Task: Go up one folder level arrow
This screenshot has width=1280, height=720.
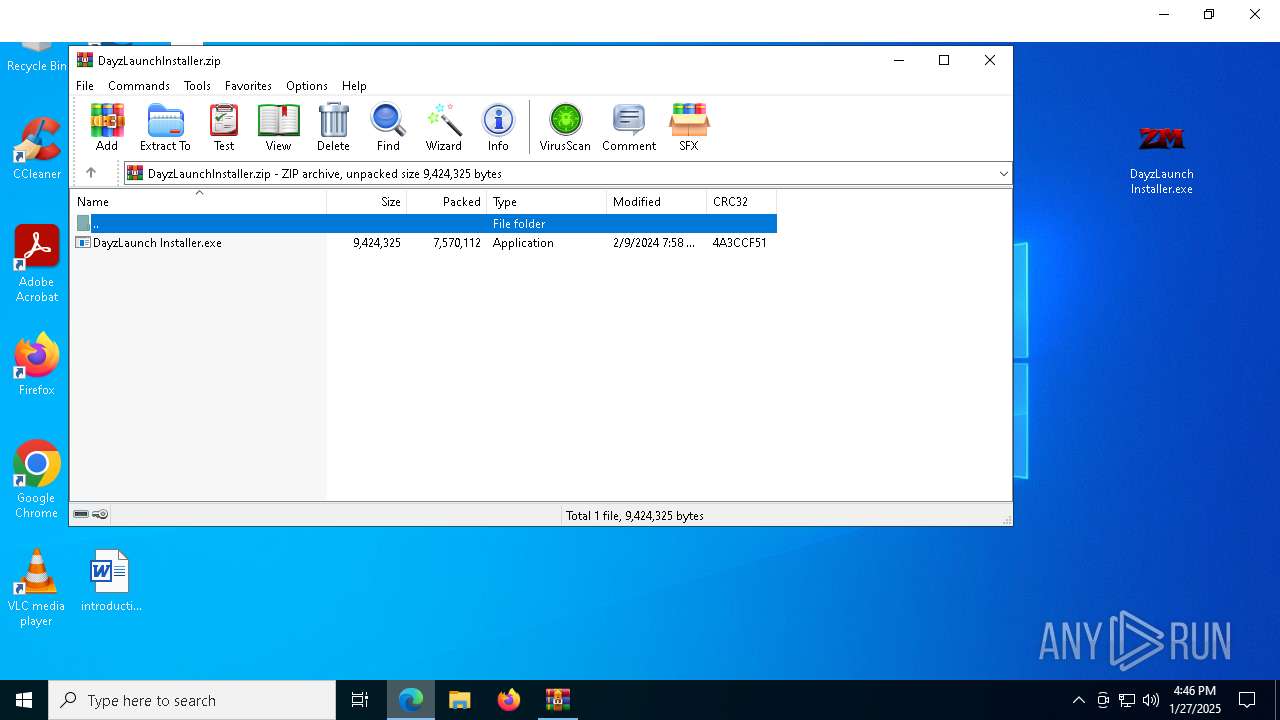Action: click(91, 173)
